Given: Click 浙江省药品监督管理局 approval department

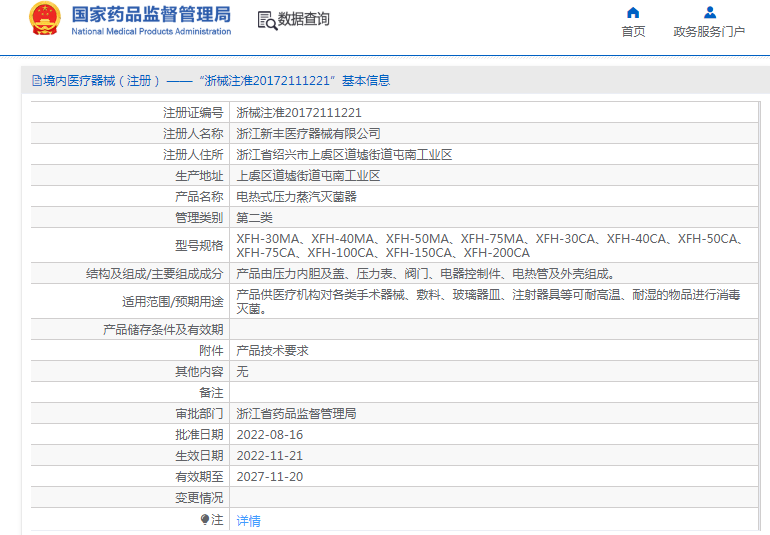Looking at the screenshot, I should 297,414.
